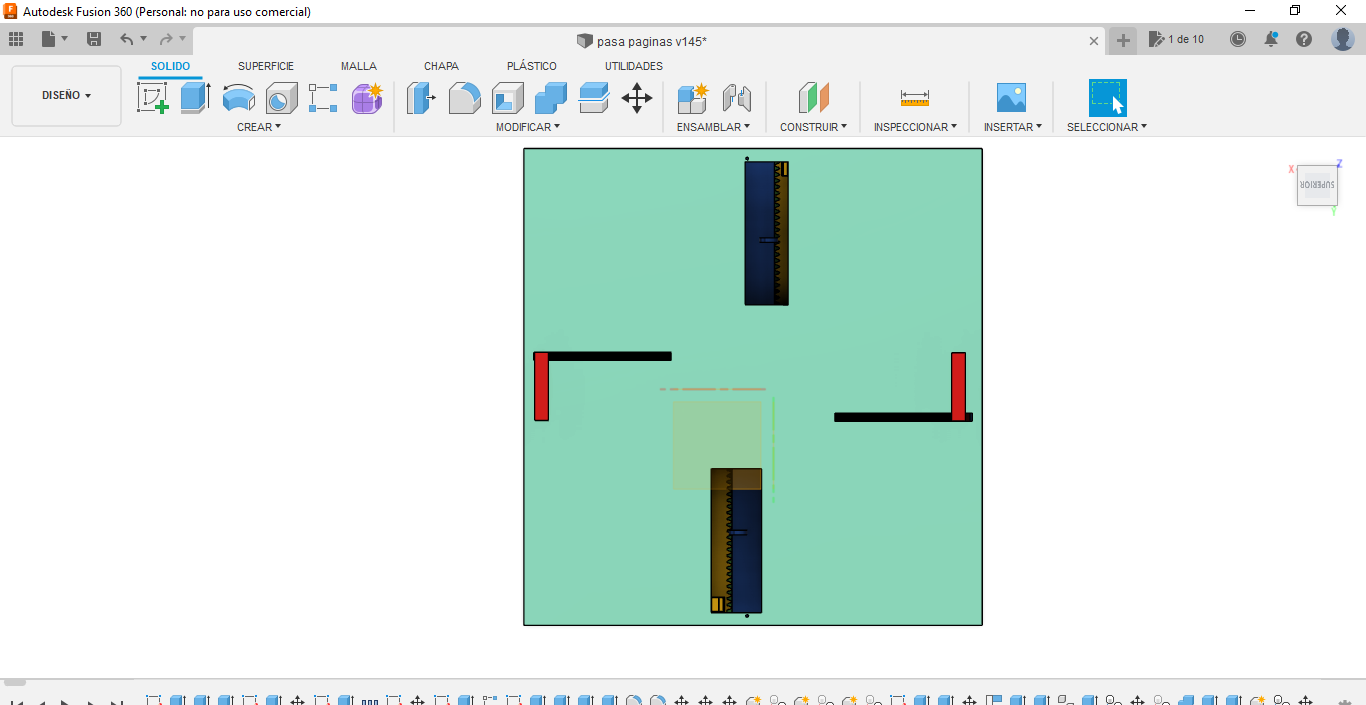The height and width of the screenshot is (705, 1366).
Task: Close the 'pasa paginas v145' document tab
Action: tap(1094, 41)
